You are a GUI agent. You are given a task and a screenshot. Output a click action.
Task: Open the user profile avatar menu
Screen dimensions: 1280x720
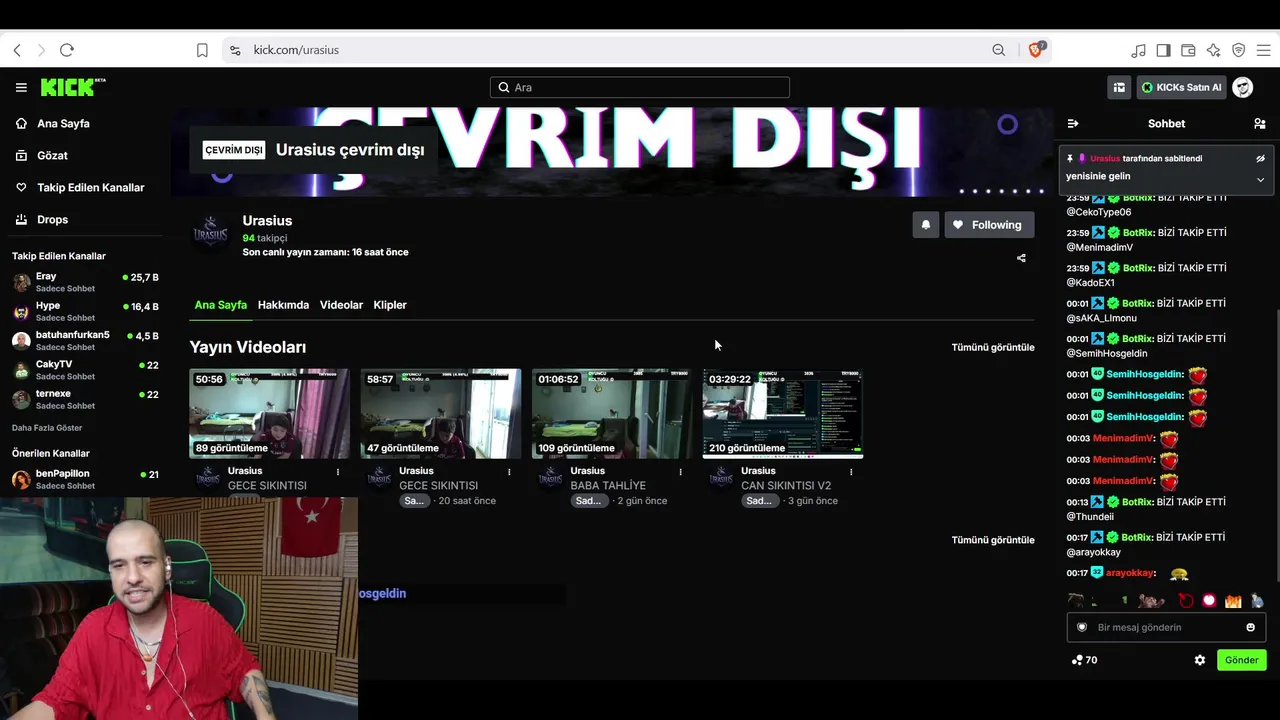[1243, 87]
